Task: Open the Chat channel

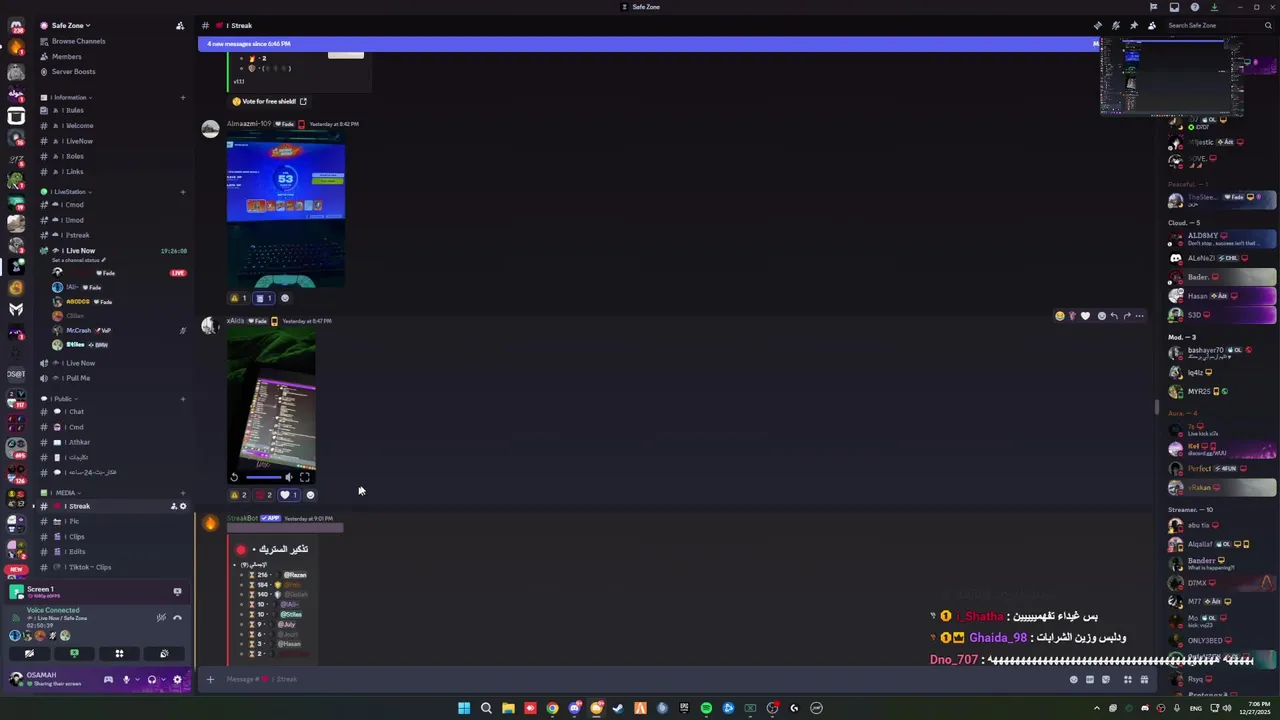Action: (75, 412)
